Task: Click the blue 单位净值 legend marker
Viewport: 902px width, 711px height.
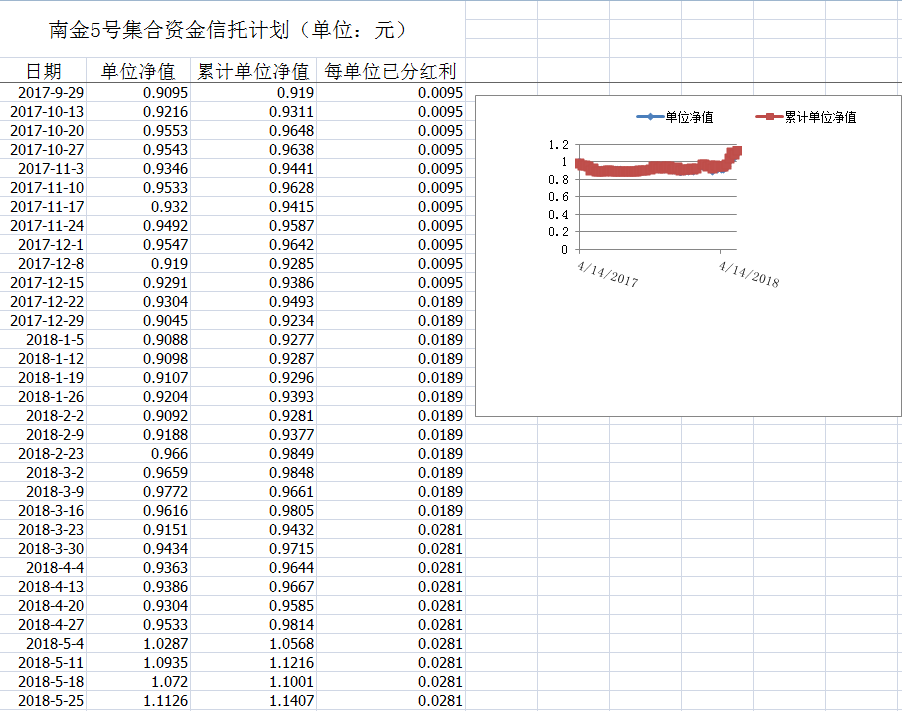Action: 650,117
